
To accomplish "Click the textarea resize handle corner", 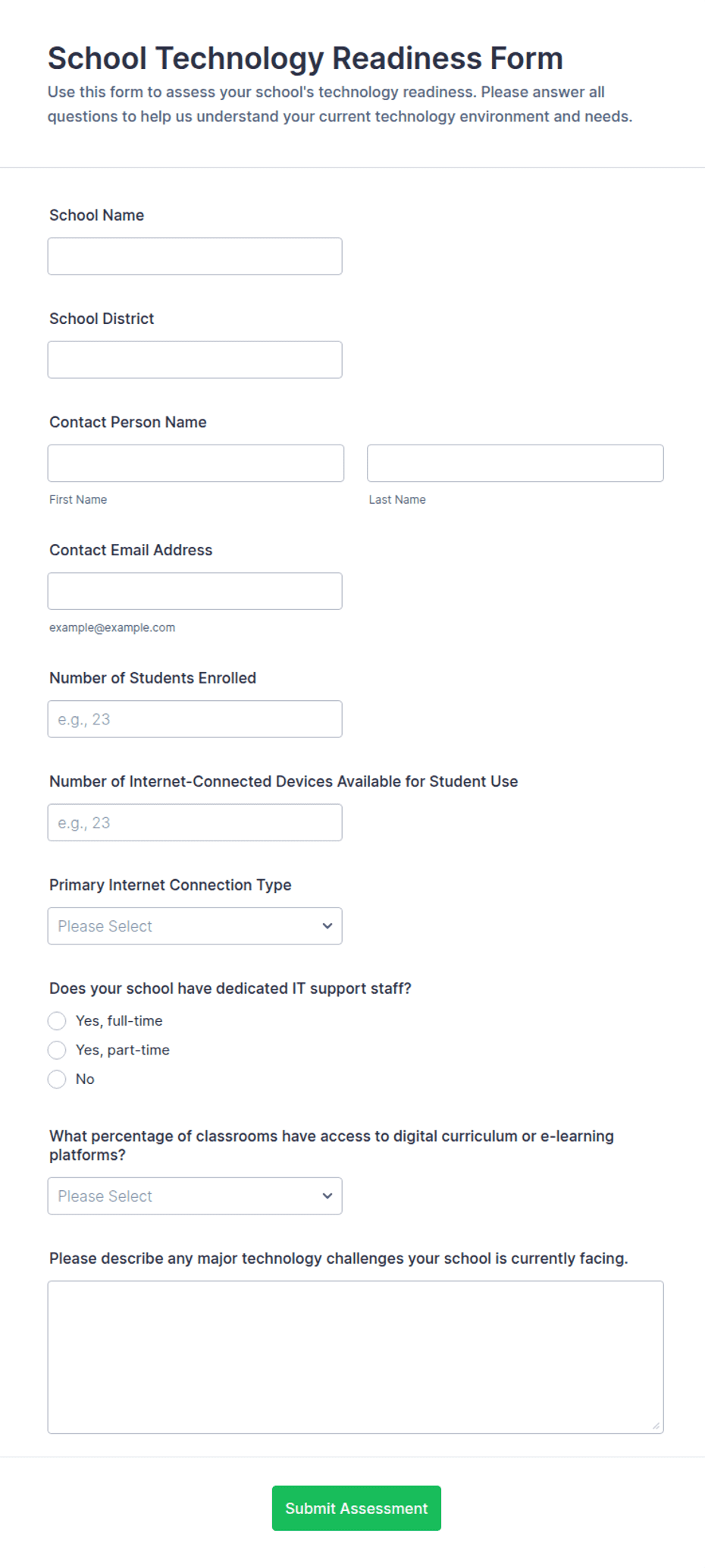I will pos(656,1425).
